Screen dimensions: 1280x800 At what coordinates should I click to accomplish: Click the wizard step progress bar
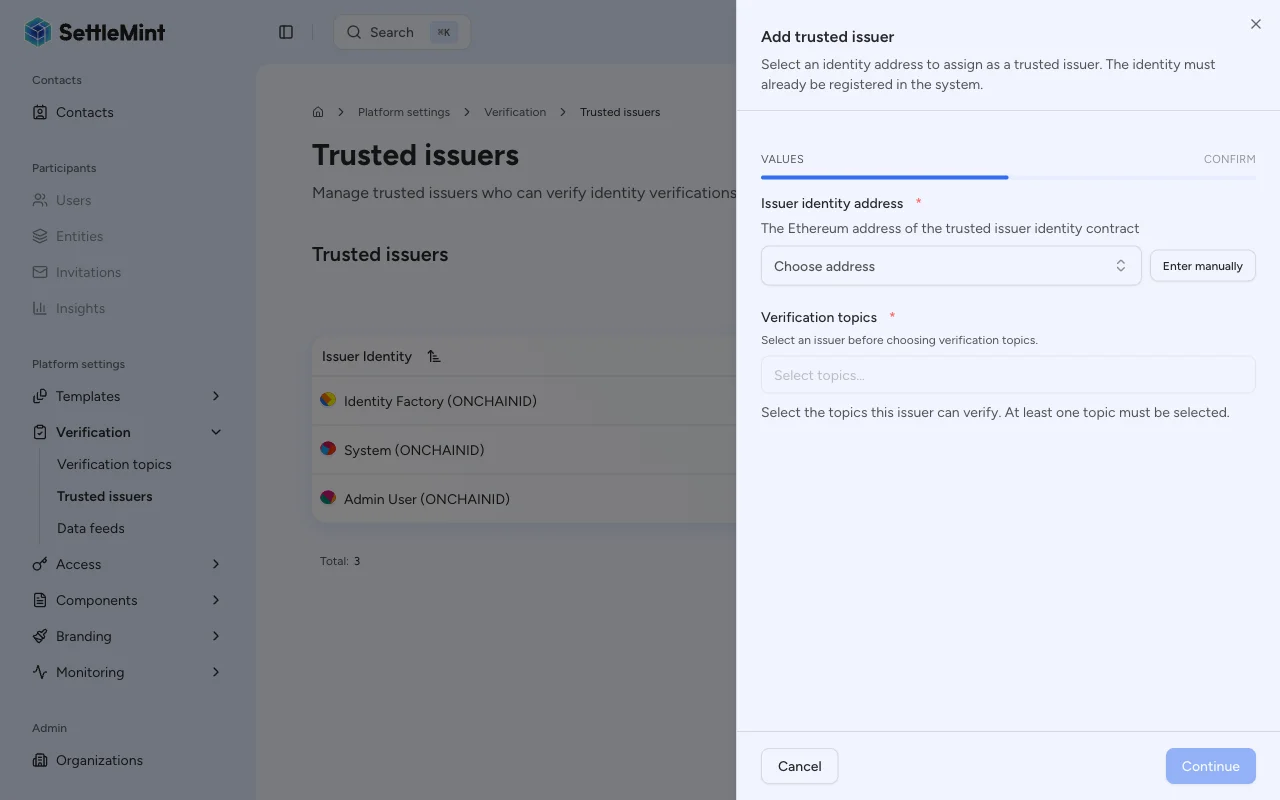coord(1007,177)
